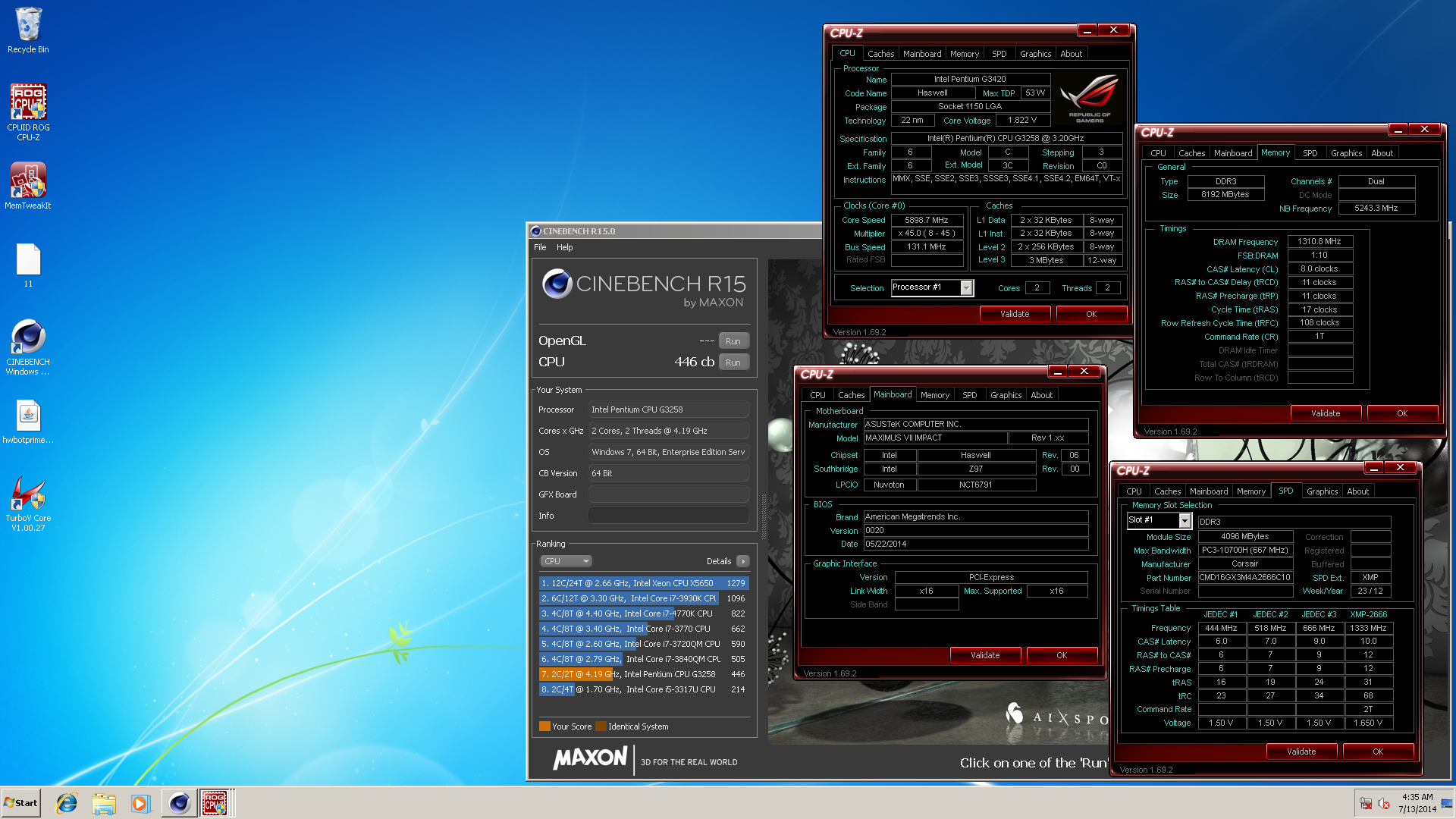Select i7-4770K ranking row
The width and height of the screenshot is (1456, 819).
coord(644,613)
